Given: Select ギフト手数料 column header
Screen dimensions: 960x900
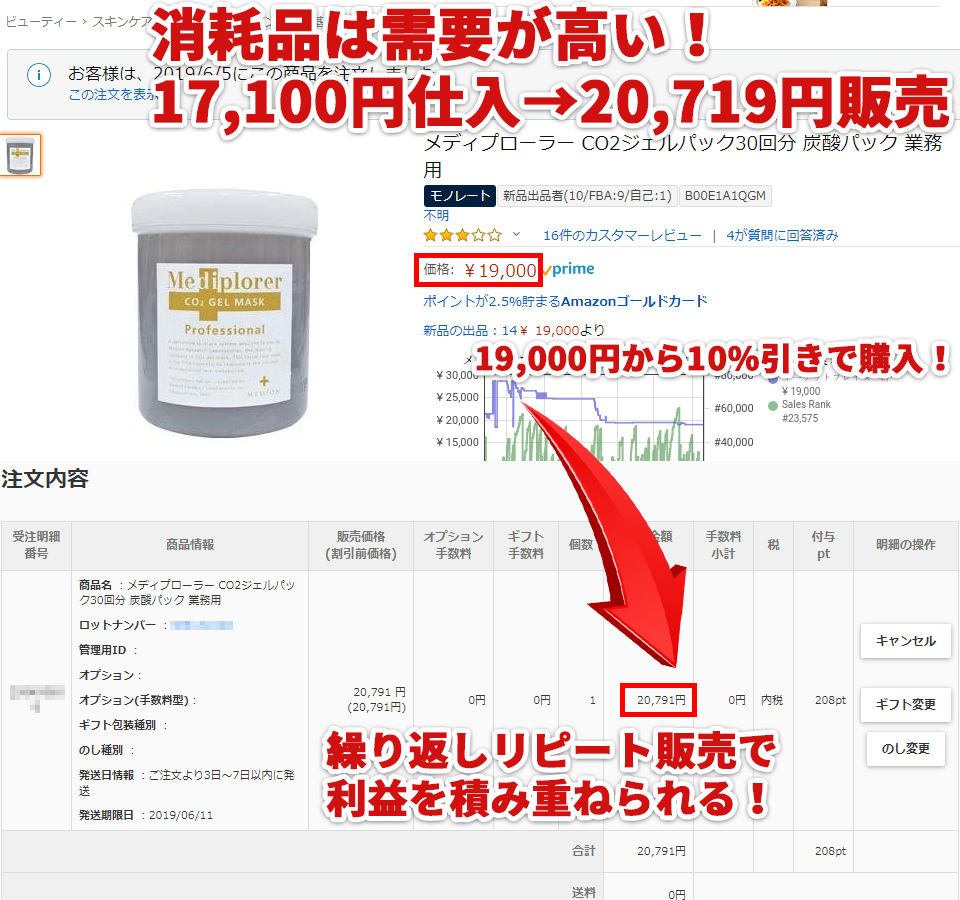Looking at the screenshot, I should click(526, 545).
